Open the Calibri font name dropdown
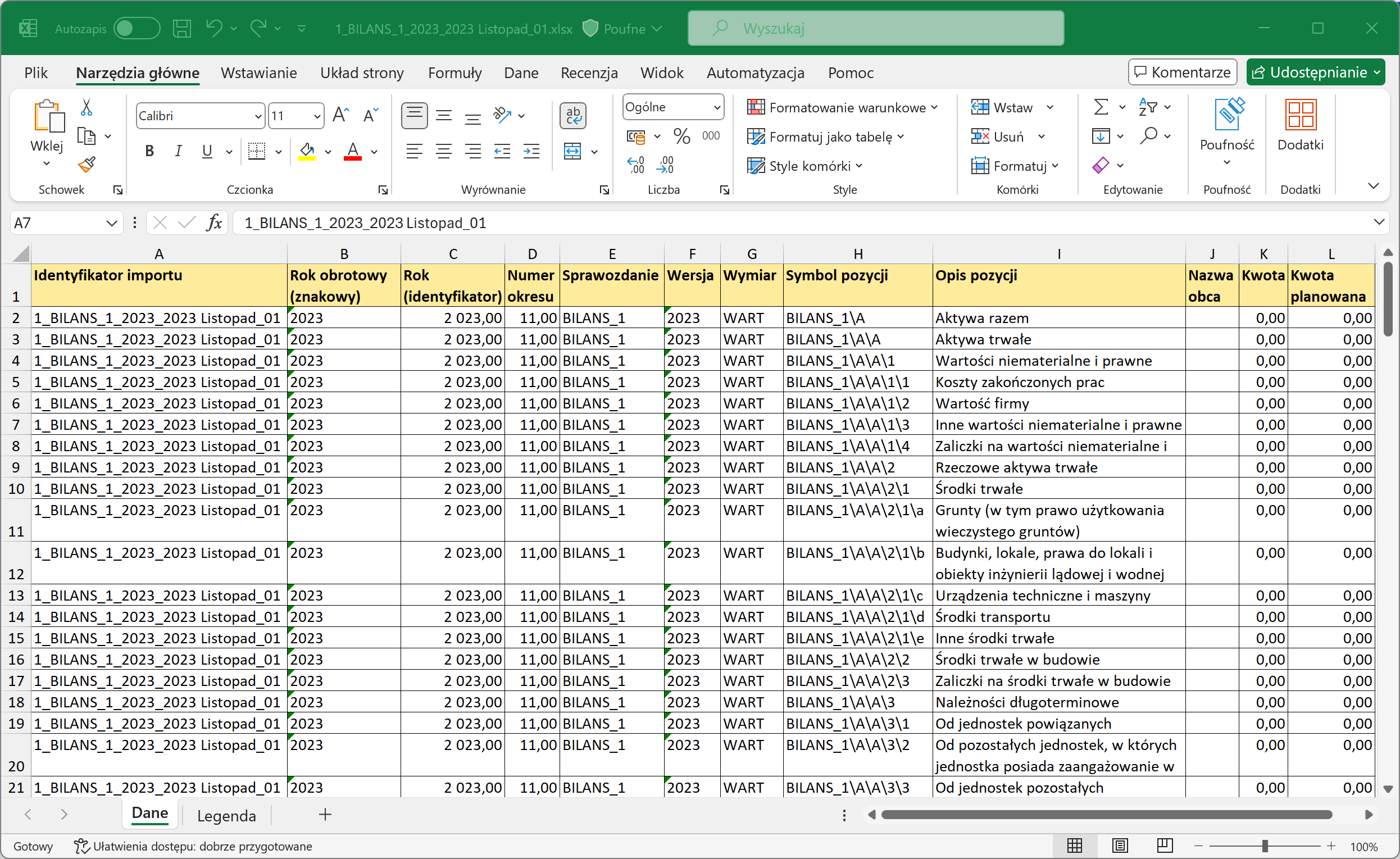Image resolution: width=1400 pixels, height=859 pixels. tap(258, 116)
